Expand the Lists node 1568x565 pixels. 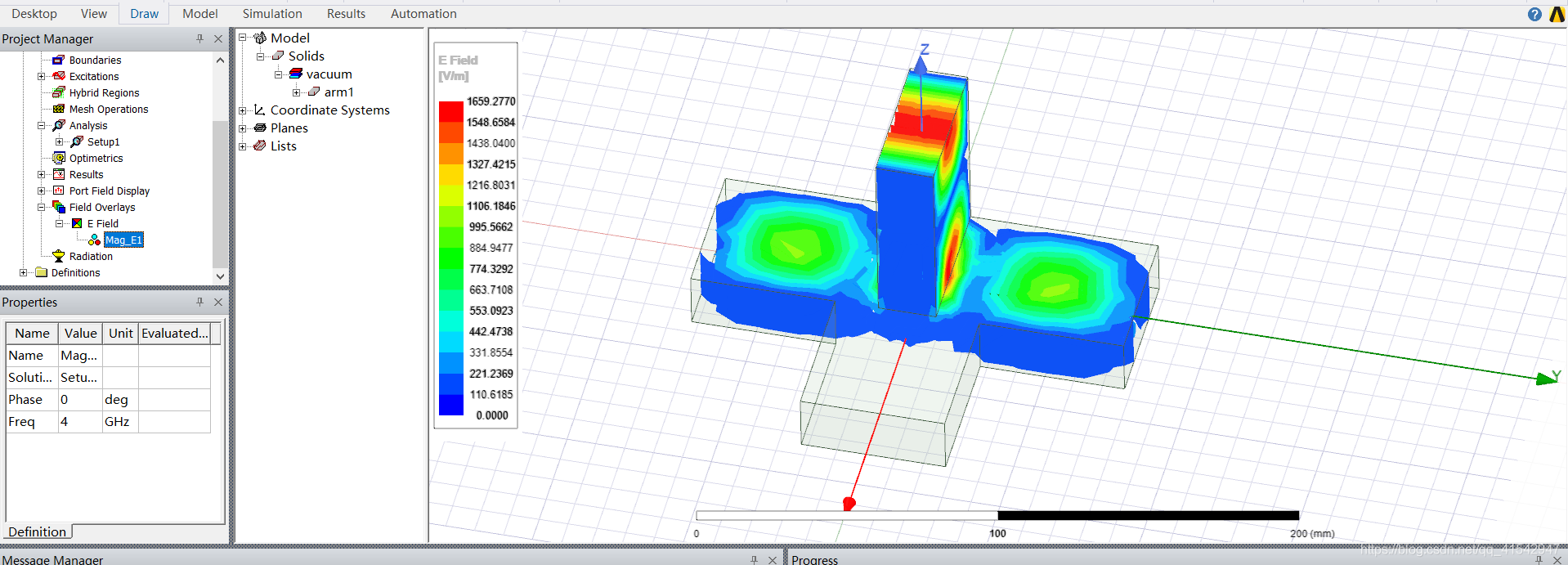point(242,146)
